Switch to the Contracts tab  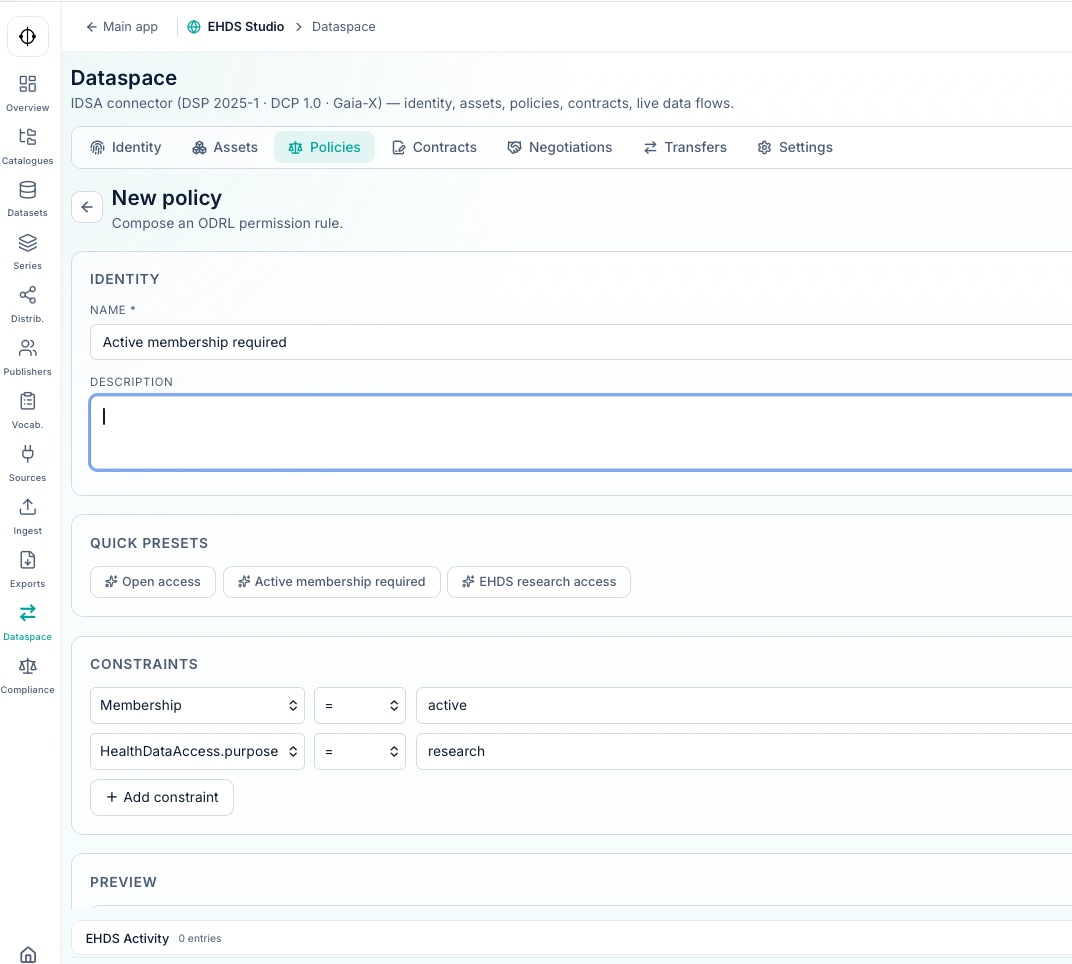(434, 147)
